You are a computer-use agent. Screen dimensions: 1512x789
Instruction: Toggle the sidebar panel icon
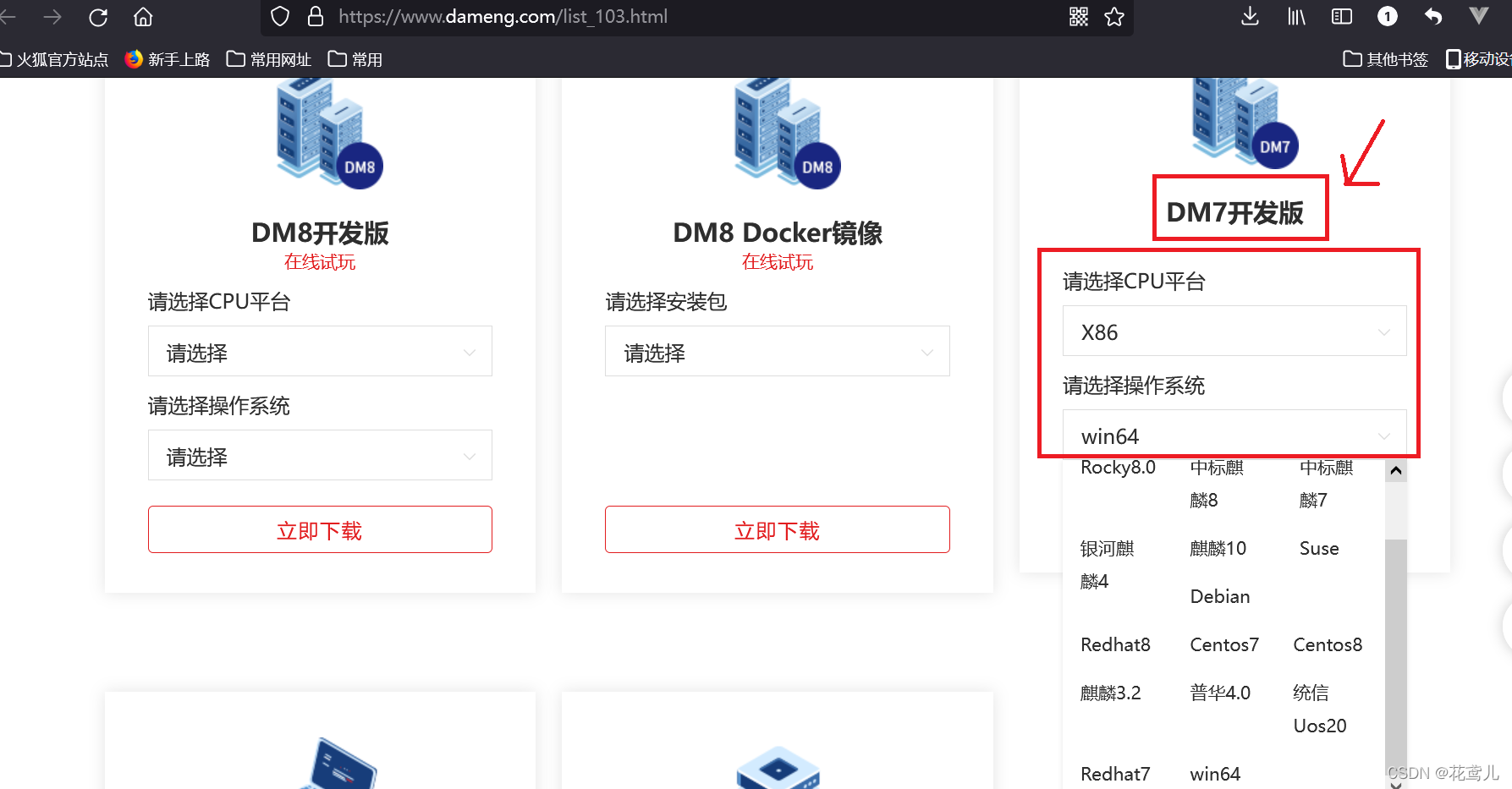[x=1342, y=17]
